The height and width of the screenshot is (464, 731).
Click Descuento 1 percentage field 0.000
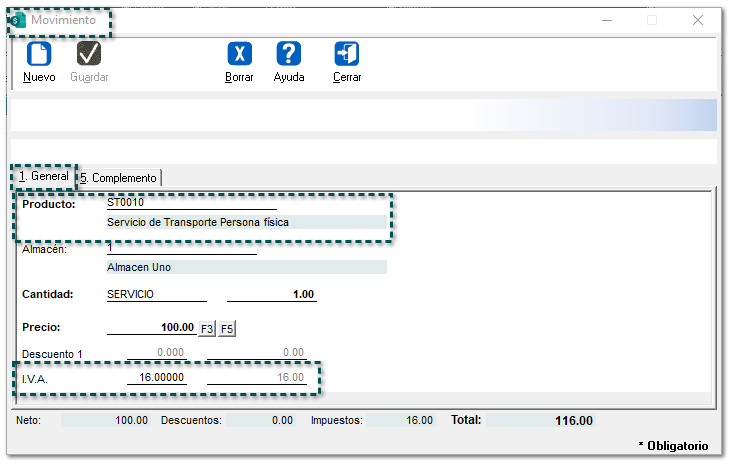[157, 353]
